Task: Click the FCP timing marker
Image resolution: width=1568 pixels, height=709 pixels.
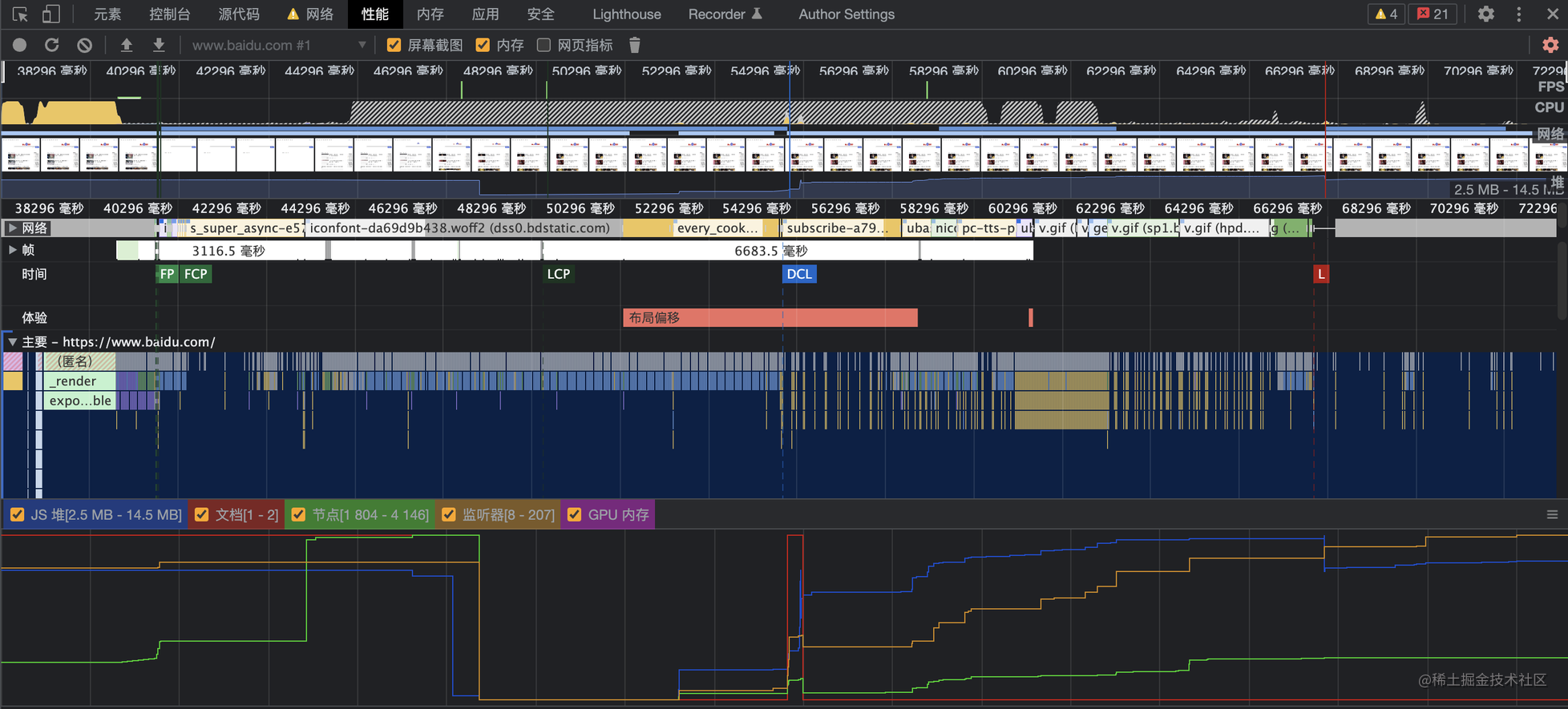Action: tap(196, 274)
